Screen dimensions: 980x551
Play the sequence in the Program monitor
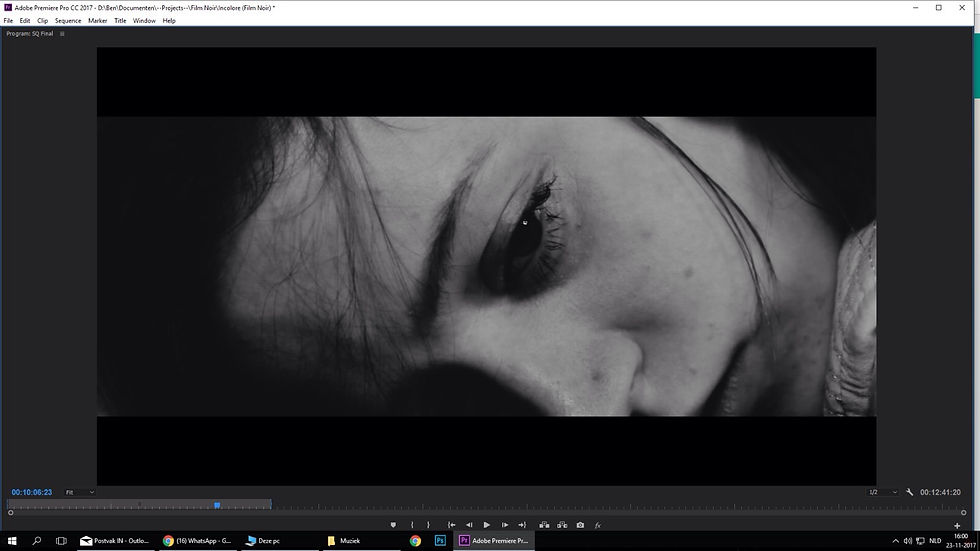[487, 525]
